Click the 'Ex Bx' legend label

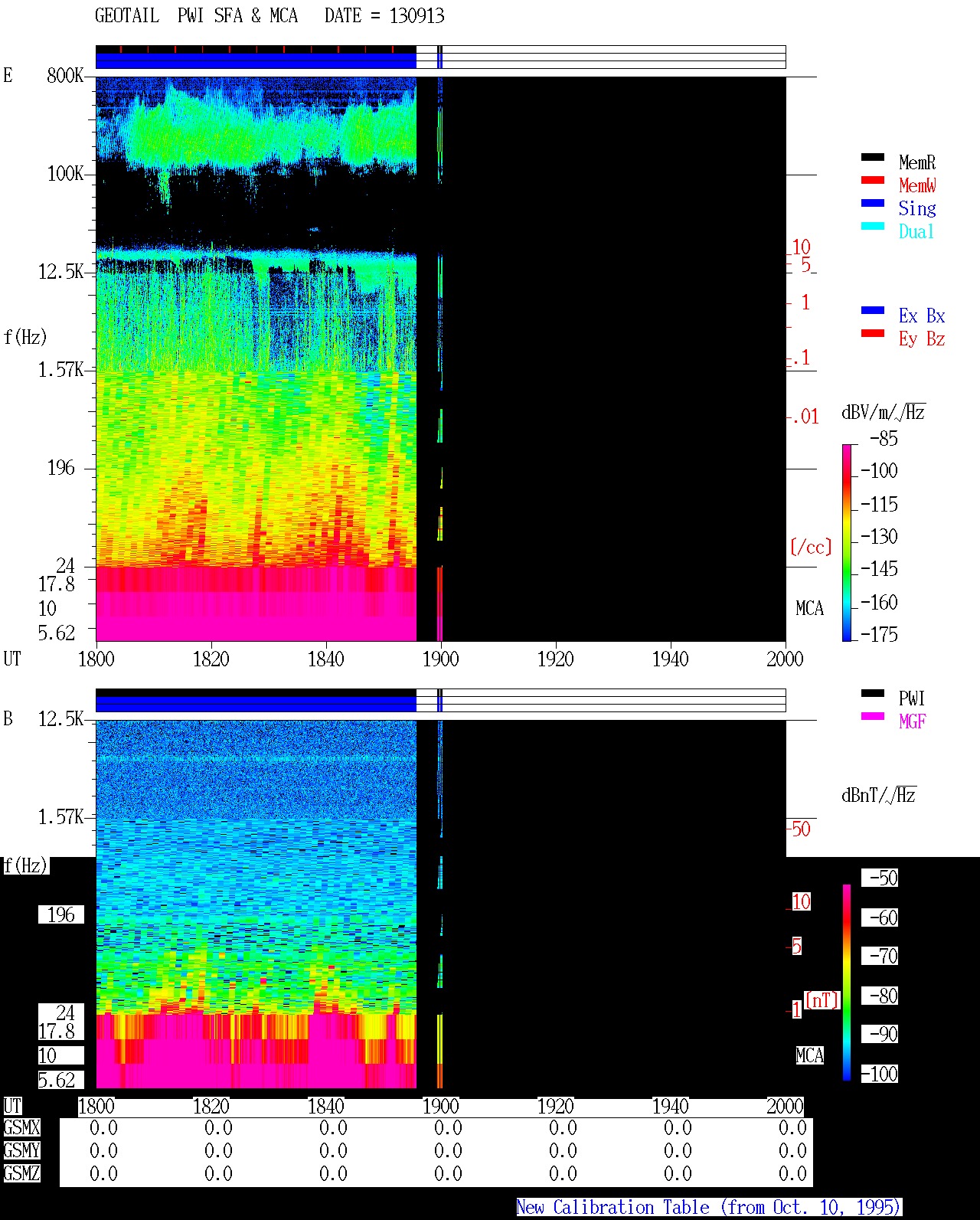922,316
